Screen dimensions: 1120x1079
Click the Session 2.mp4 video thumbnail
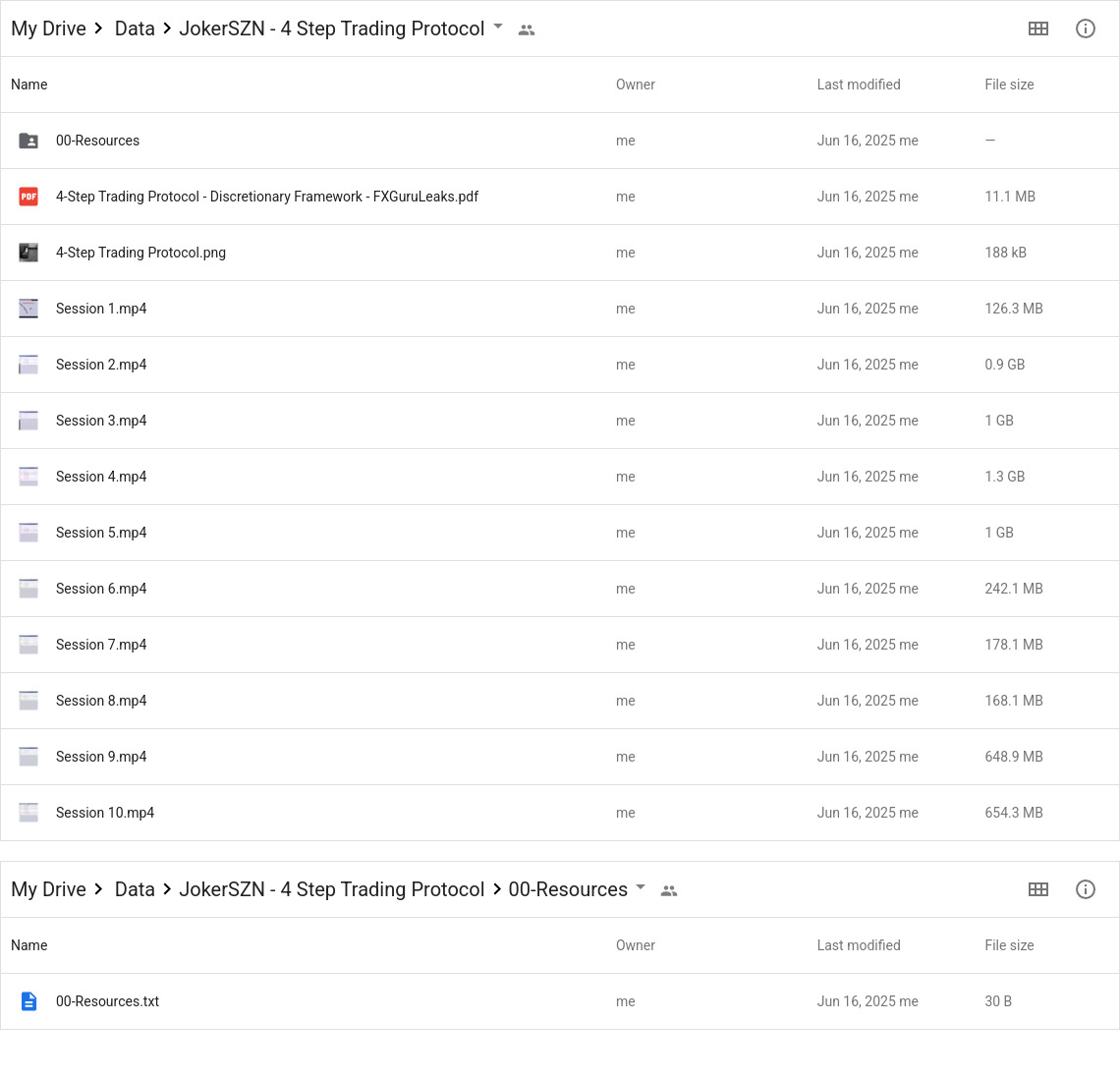(28, 365)
